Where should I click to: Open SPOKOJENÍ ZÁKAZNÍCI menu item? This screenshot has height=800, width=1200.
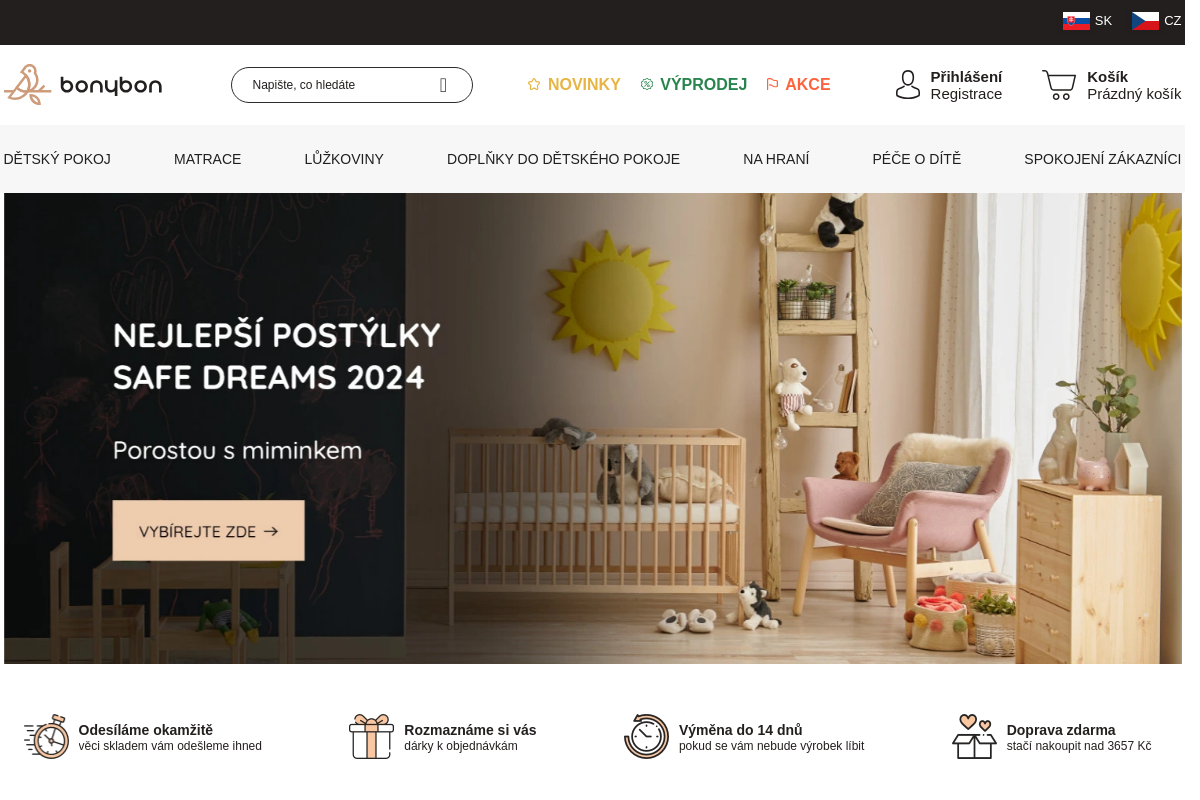click(1102, 159)
